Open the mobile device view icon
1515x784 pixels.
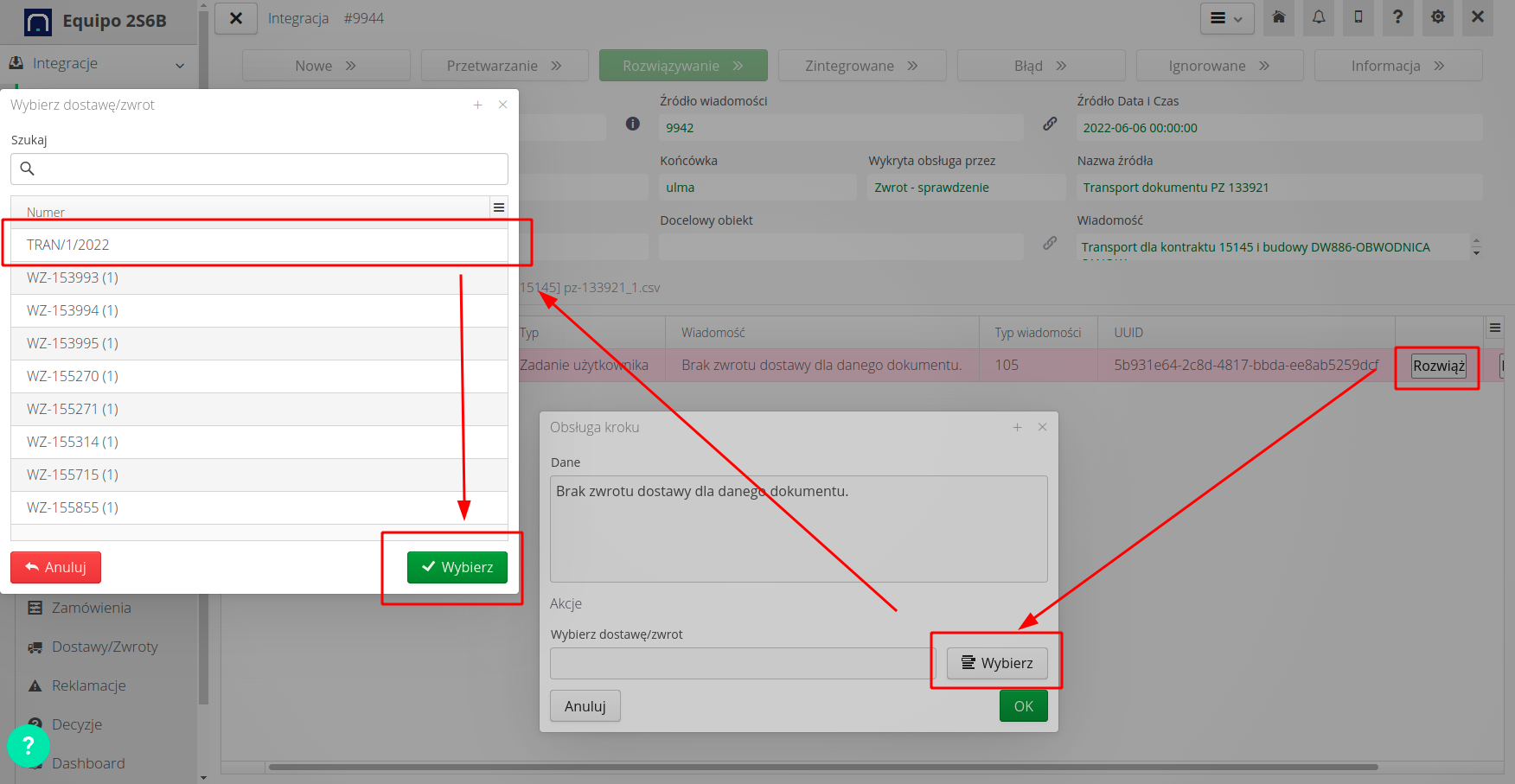tap(1358, 18)
